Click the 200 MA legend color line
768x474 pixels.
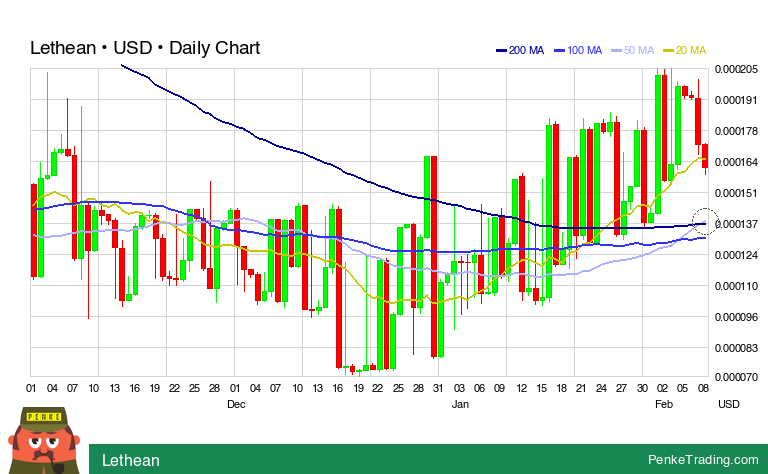point(501,50)
